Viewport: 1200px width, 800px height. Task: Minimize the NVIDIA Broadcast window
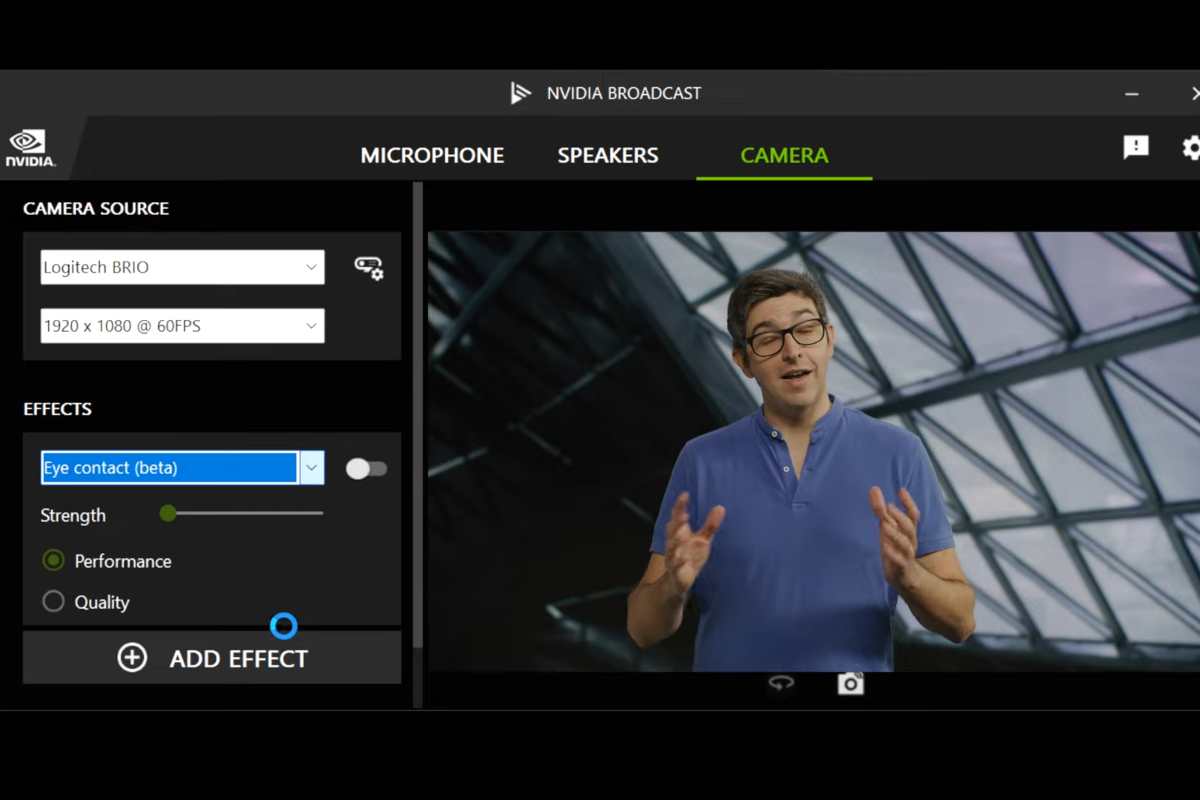[x=1132, y=93]
